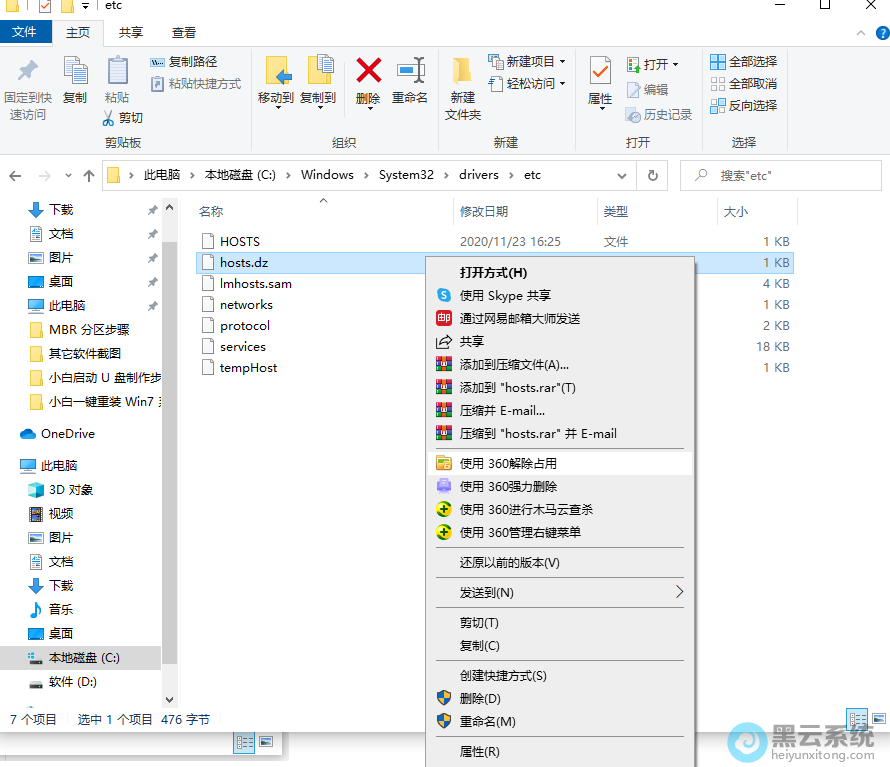The height and width of the screenshot is (767, 890).
Task: Click the address bar refresh button
Action: [653, 175]
